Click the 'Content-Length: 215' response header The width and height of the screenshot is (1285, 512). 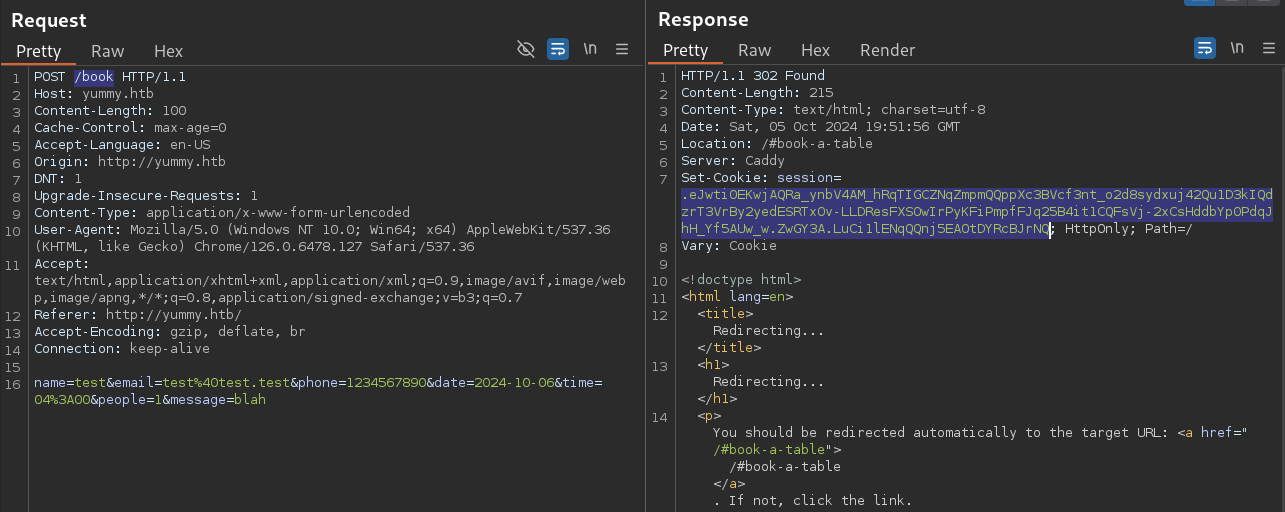point(757,93)
